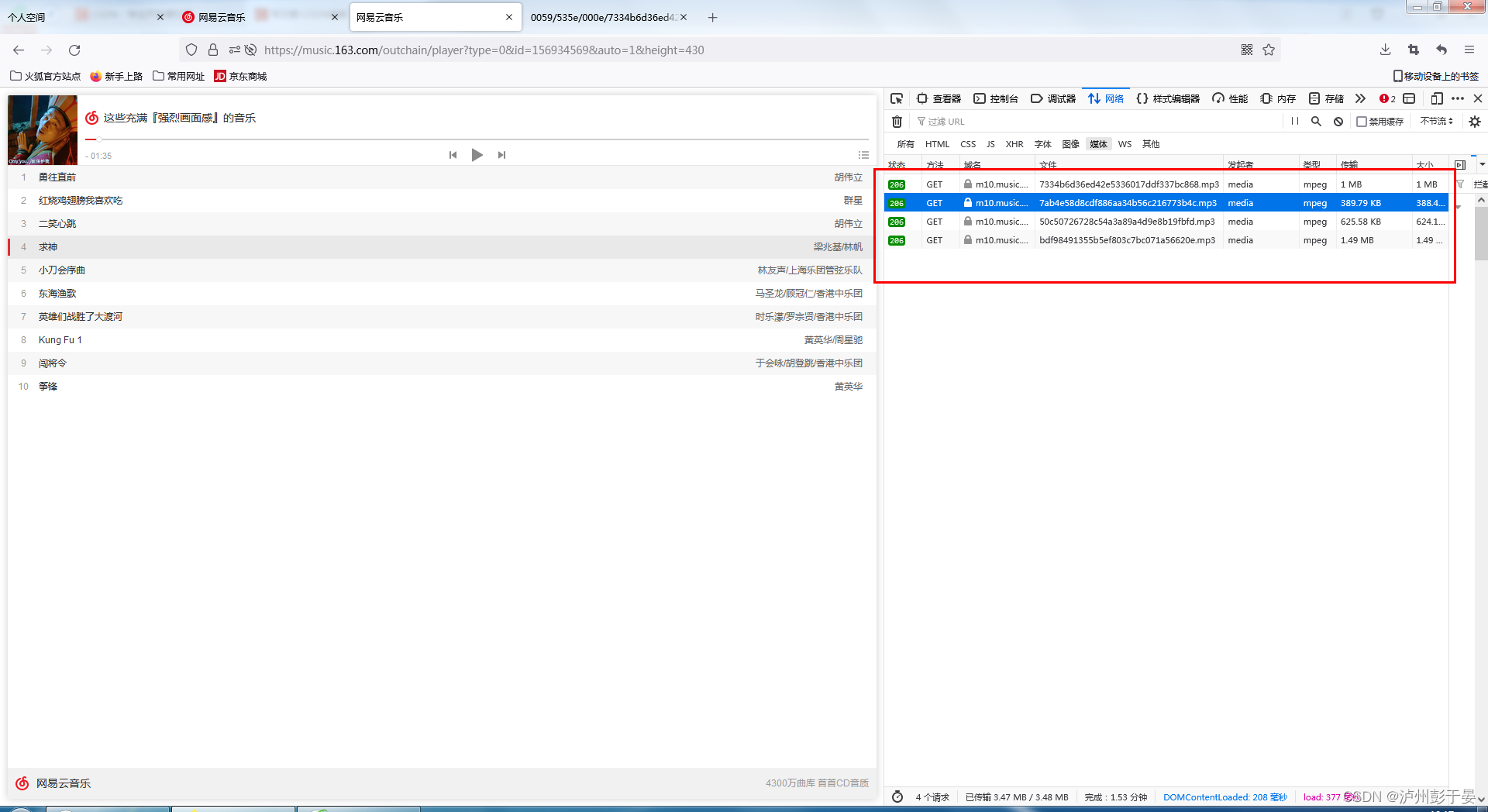Open a new browser tab
Viewport: 1488px width, 812px height.
coord(712,17)
